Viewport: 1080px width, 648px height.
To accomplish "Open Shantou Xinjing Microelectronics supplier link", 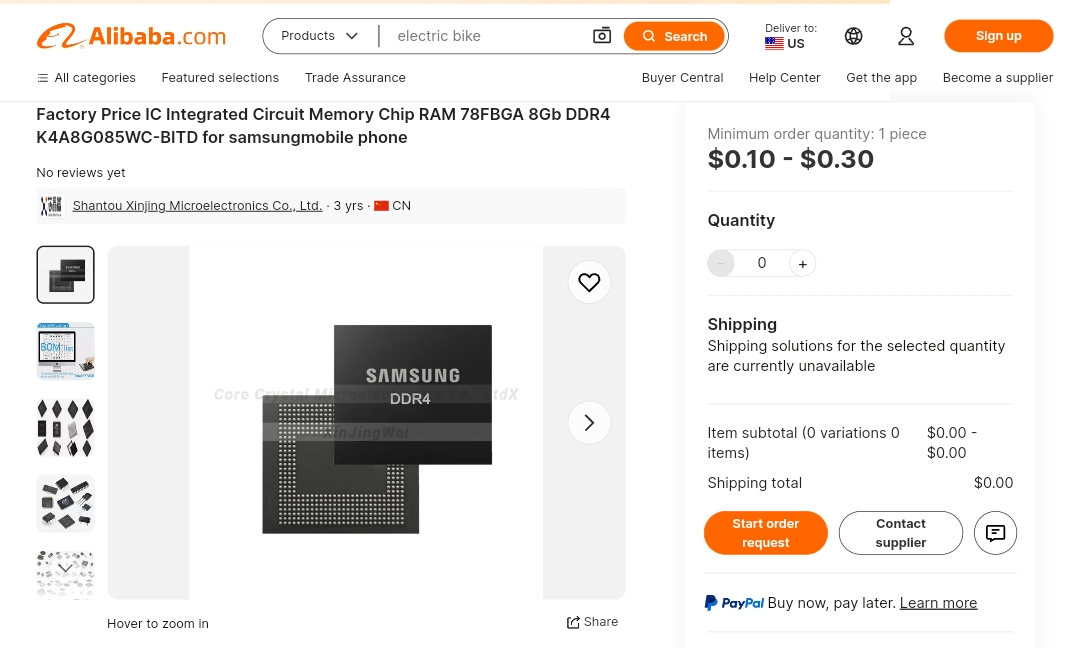I will [197, 205].
